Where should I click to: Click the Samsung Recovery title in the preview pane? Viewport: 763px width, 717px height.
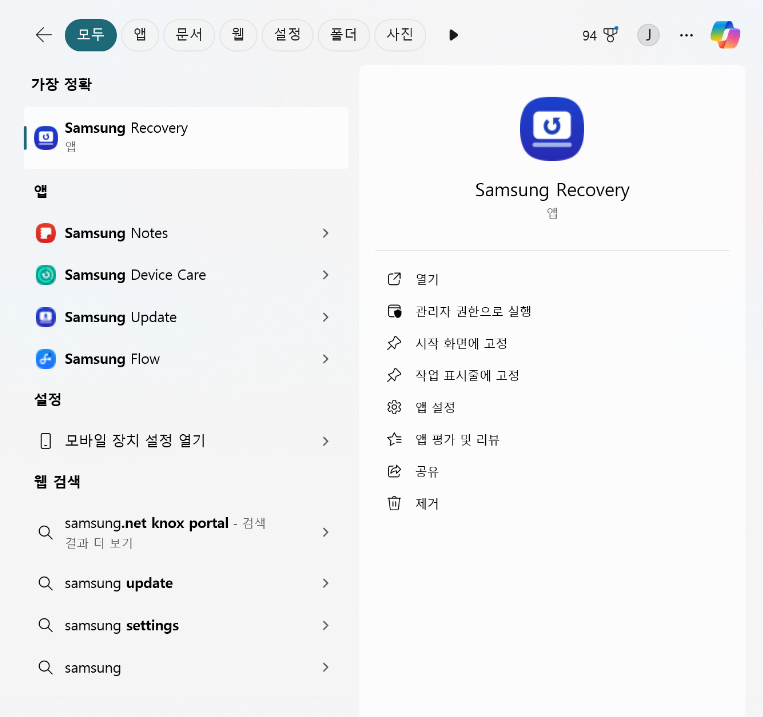(x=552, y=190)
